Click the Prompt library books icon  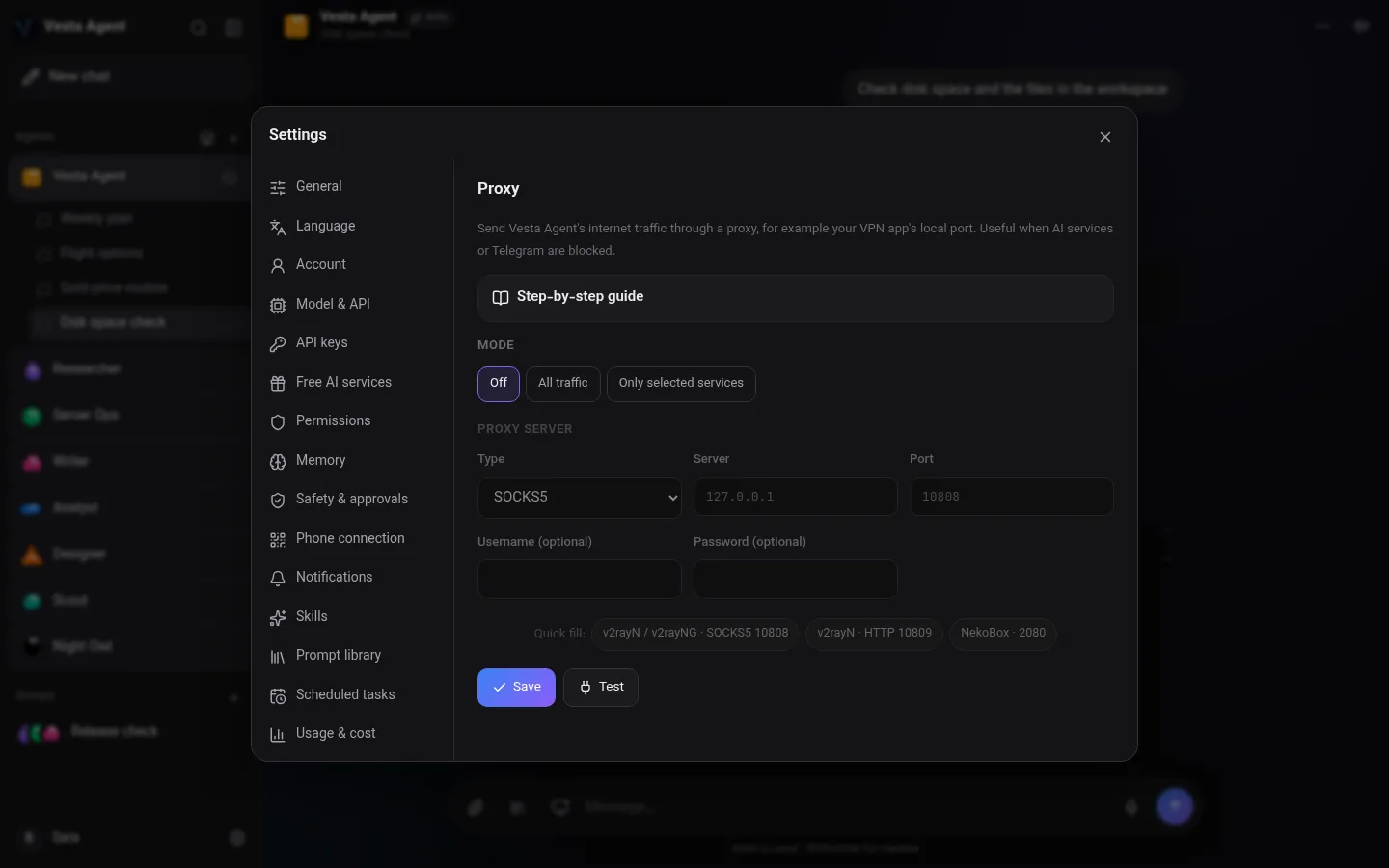click(x=278, y=656)
